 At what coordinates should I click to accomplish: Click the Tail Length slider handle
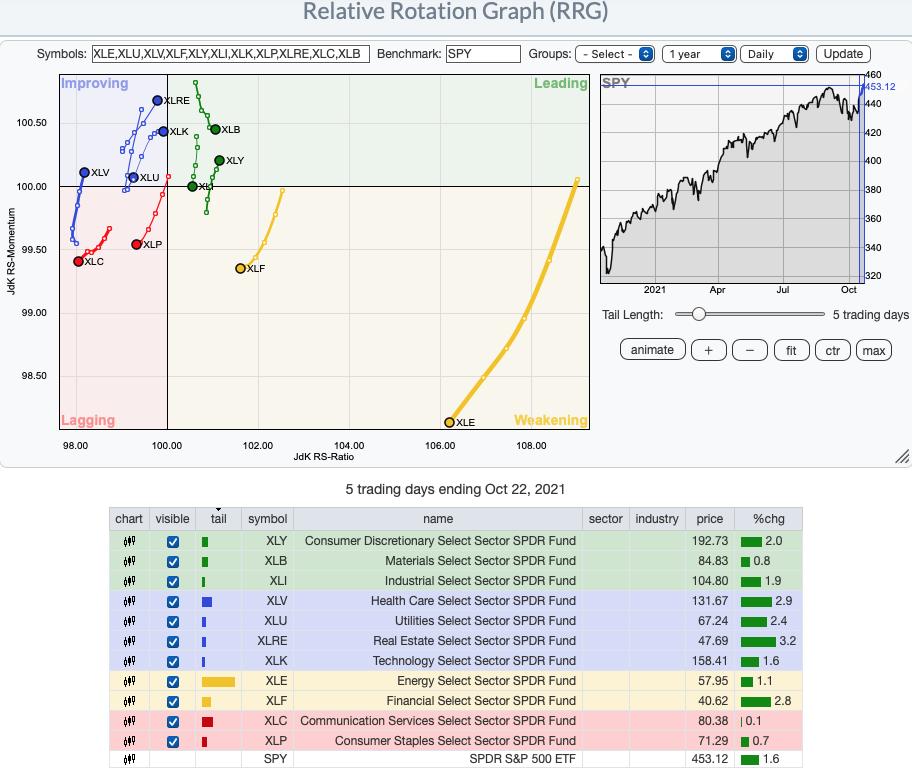(699, 314)
